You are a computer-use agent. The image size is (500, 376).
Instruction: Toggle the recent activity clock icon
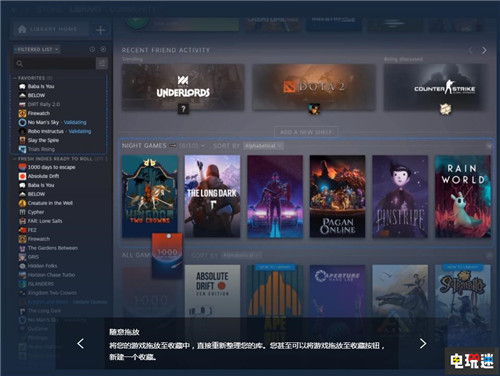pyautogui.click(x=92, y=49)
